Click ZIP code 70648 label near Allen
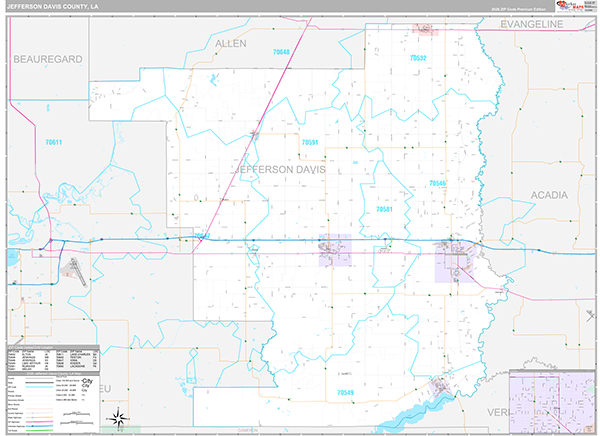This screenshot has height=436, width=600. coord(280,52)
